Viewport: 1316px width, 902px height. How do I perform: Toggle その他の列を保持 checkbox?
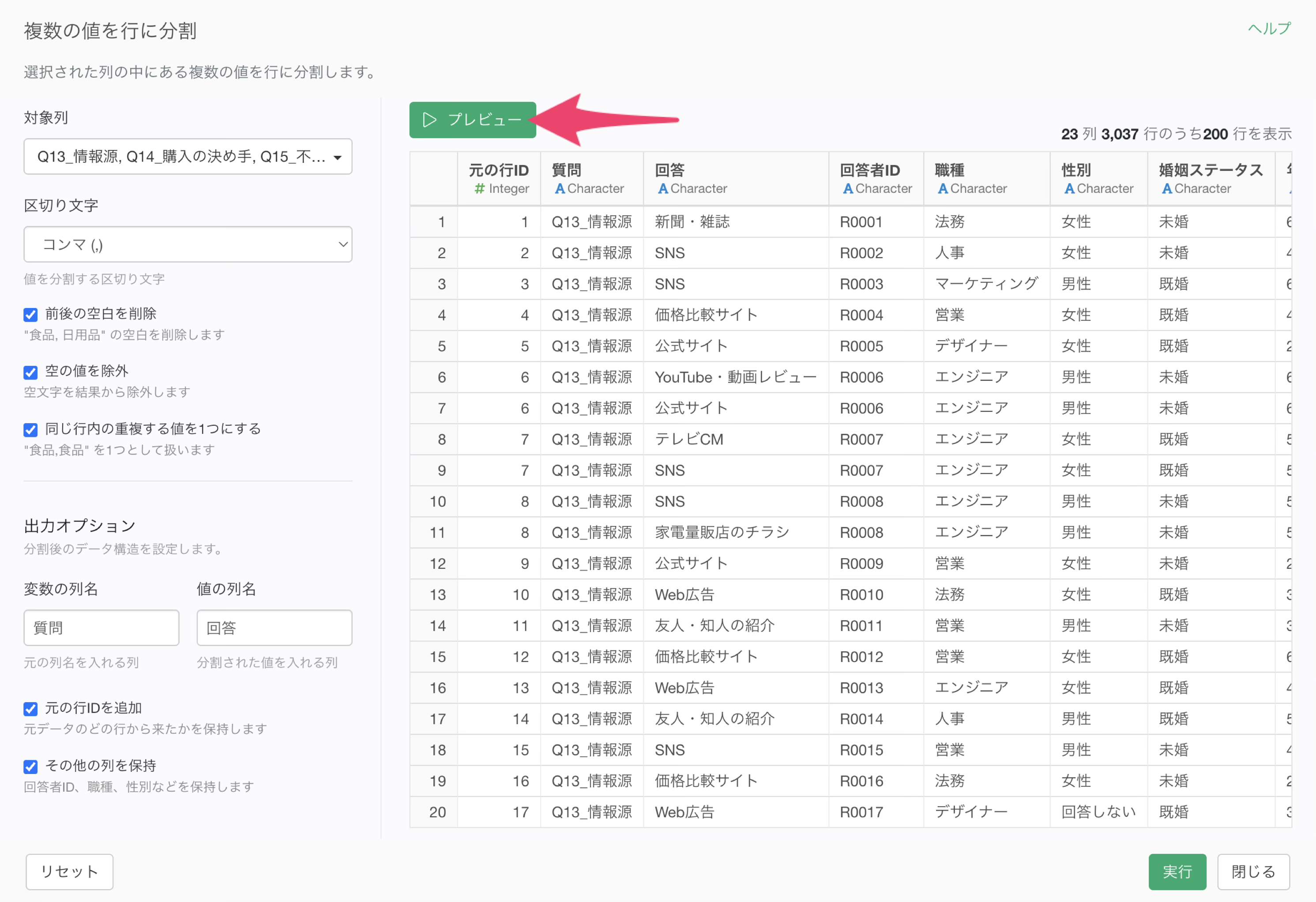click(30, 767)
